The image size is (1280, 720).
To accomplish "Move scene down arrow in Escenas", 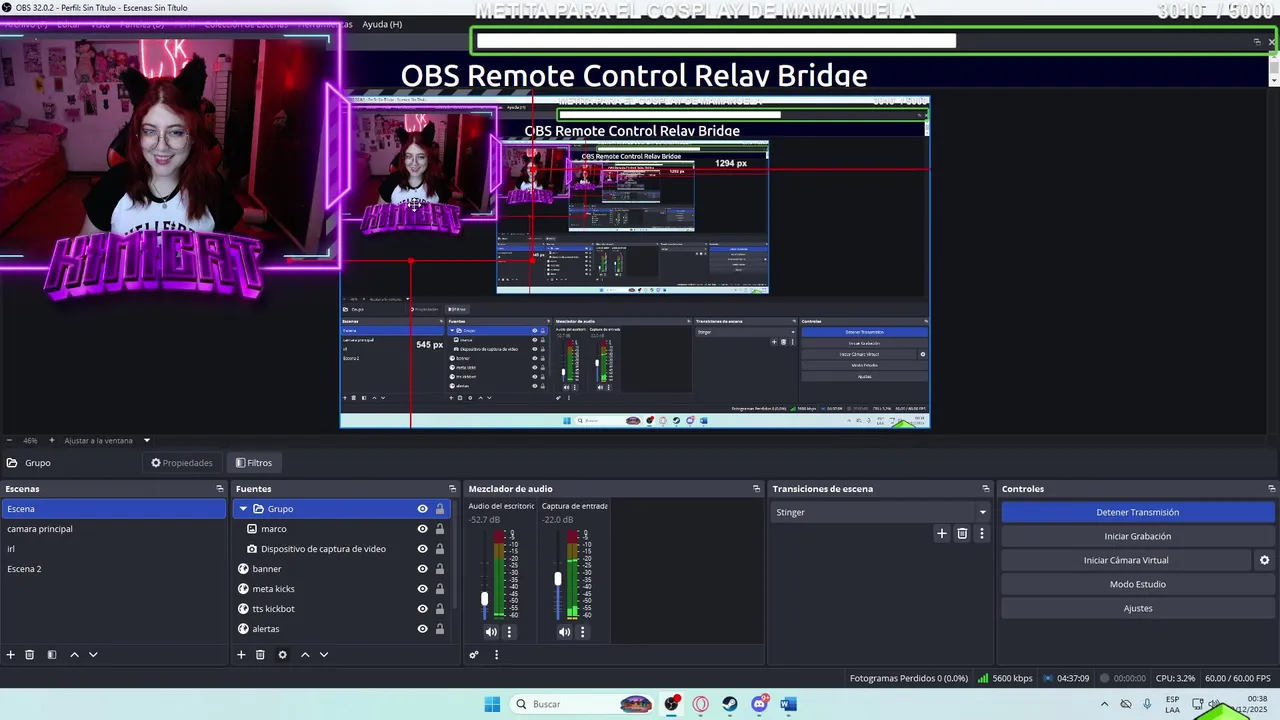I will [x=93, y=655].
